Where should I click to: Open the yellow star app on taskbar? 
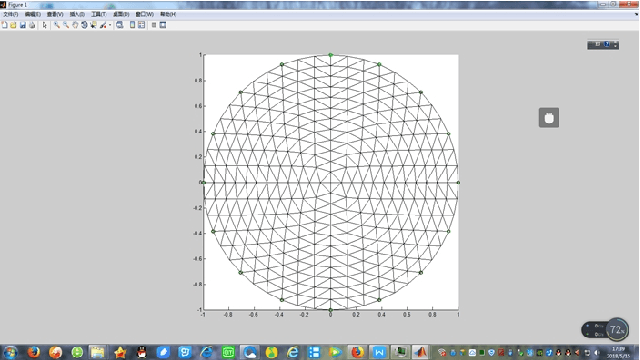click(x=120, y=352)
